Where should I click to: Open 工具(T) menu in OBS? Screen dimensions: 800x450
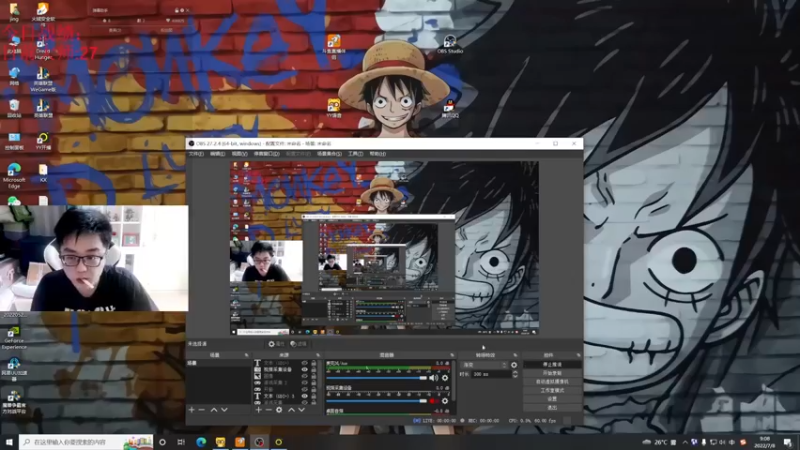356,154
